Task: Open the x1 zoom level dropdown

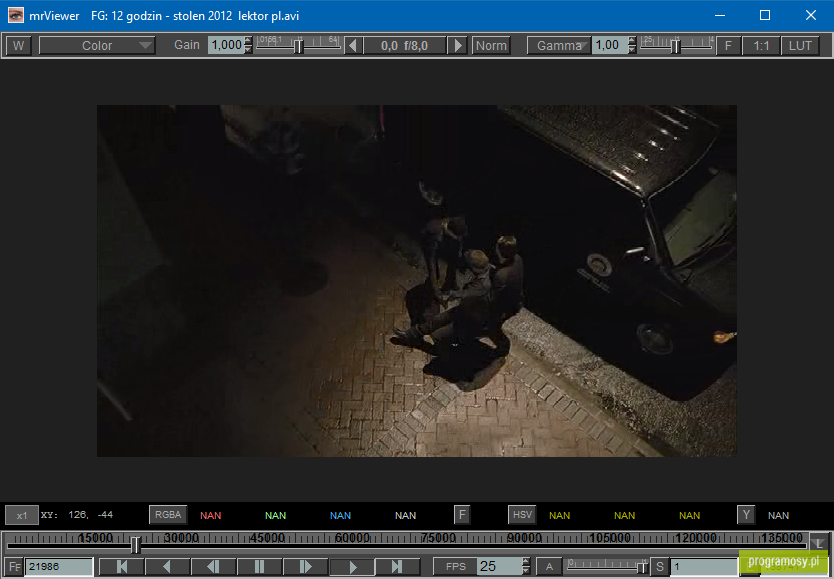Action: pyautogui.click(x=22, y=515)
